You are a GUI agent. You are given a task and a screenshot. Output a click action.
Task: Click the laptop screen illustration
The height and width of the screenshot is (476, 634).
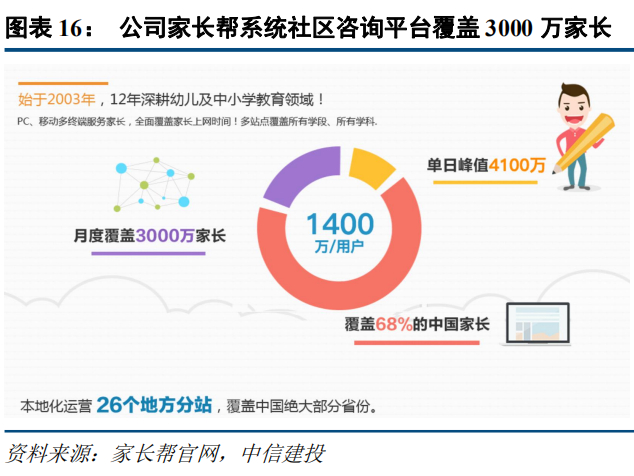pyautogui.click(x=538, y=324)
